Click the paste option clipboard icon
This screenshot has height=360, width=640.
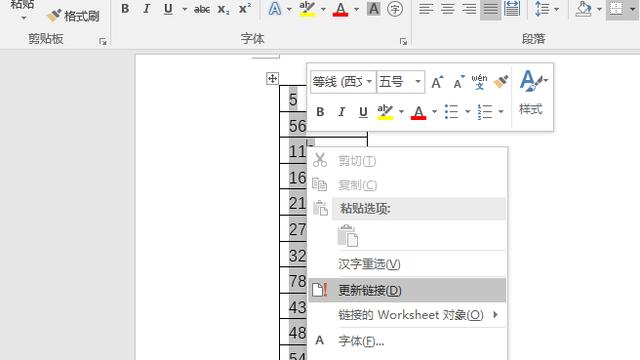pos(348,236)
